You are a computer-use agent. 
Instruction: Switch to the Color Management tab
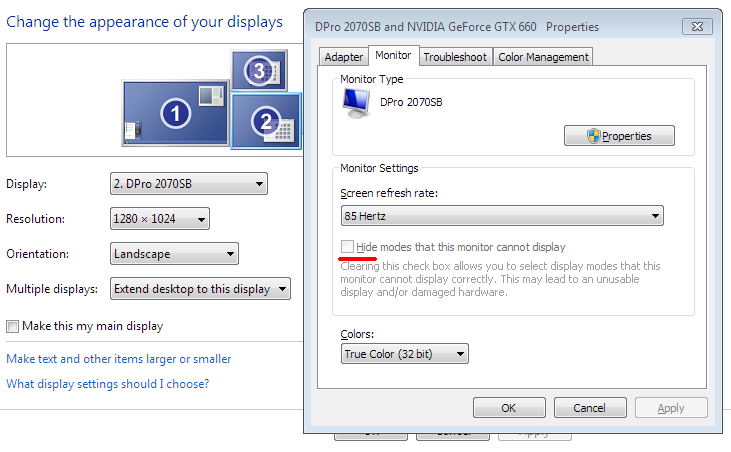tap(543, 57)
